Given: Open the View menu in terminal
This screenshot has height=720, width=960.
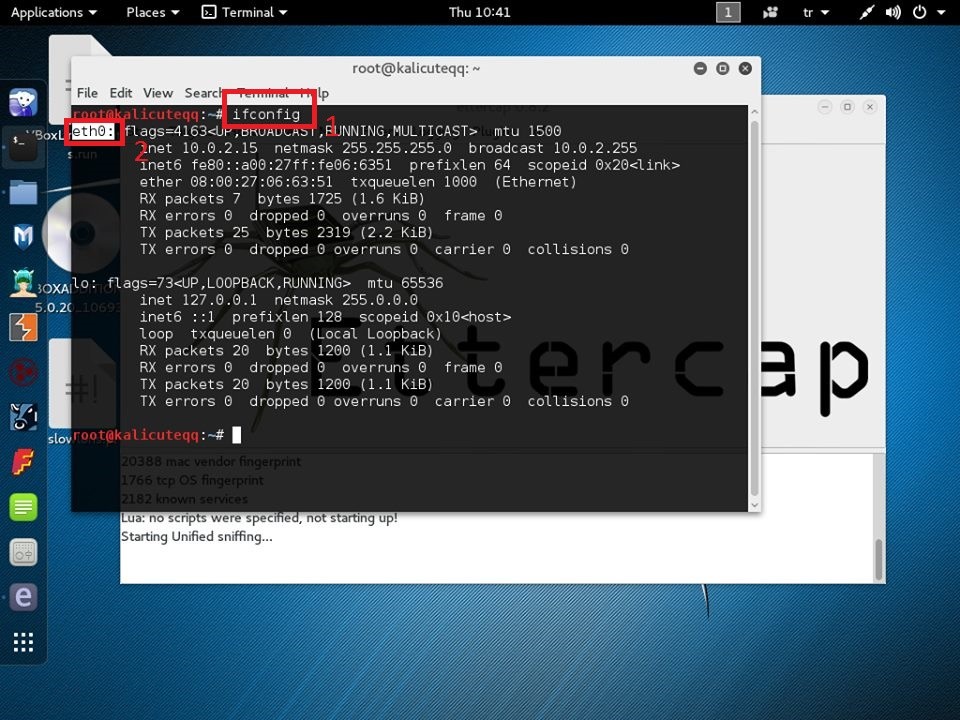Looking at the screenshot, I should (x=158, y=93).
